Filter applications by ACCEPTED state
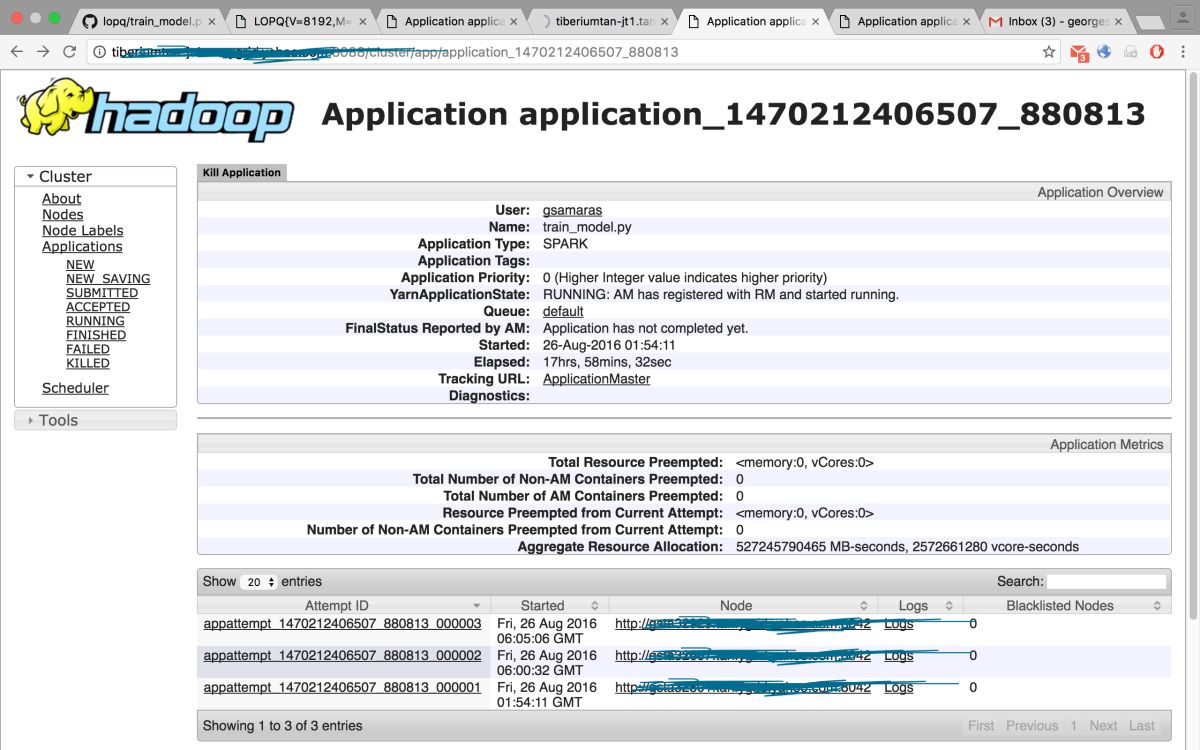The height and width of the screenshot is (750, 1200). coord(98,307)
